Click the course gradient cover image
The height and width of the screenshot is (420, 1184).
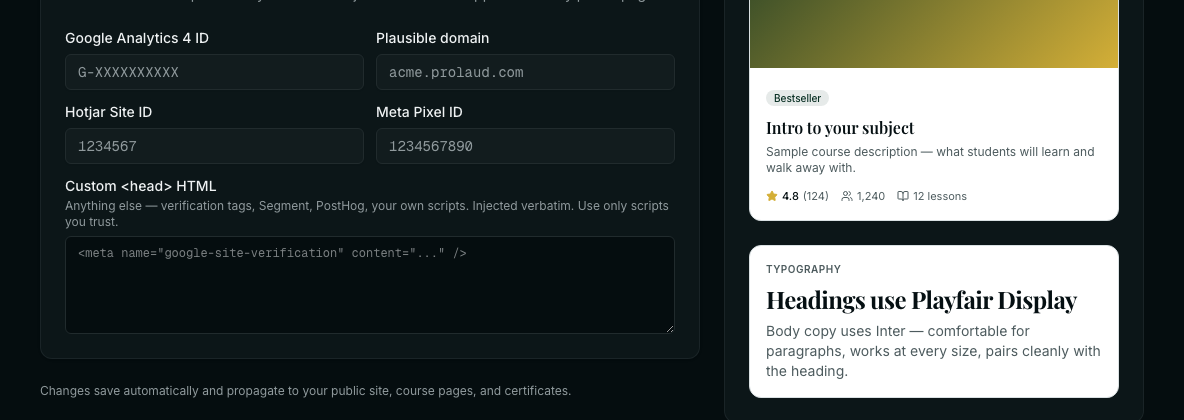[934, 34]
